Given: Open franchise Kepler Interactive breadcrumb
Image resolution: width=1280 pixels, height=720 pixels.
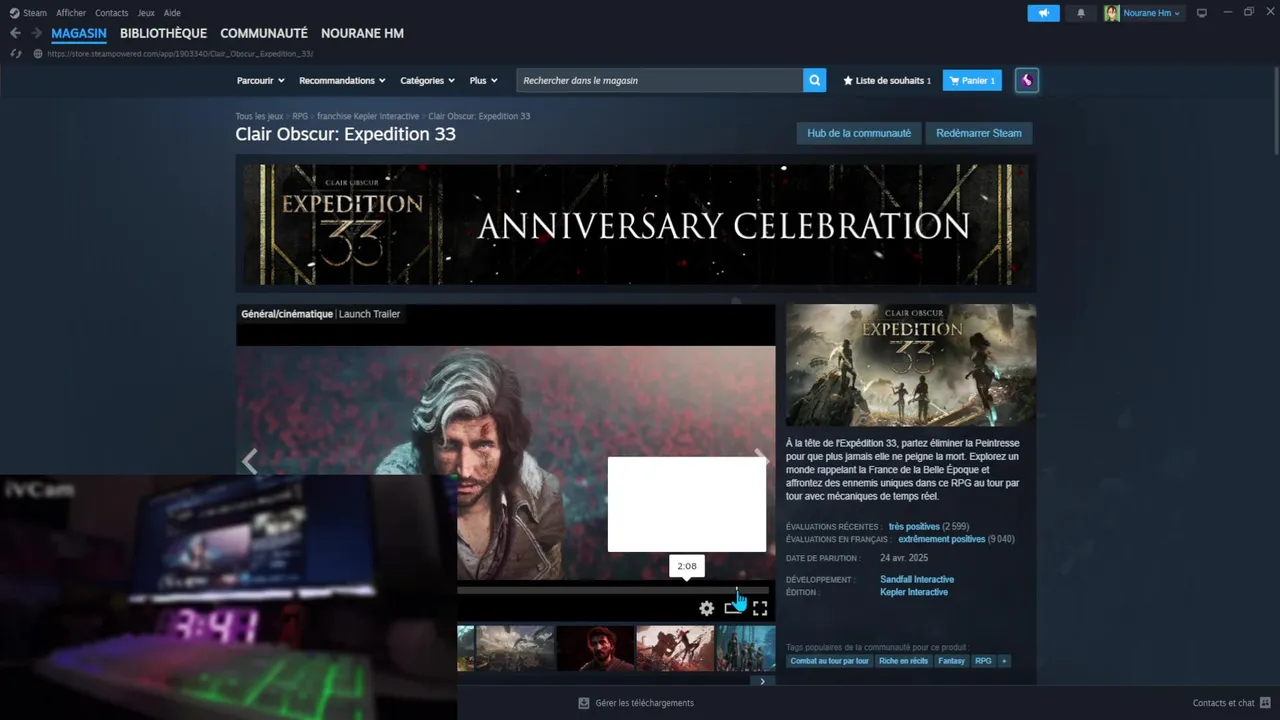Looking at the screenshot, I should click(x=368, y=116).
